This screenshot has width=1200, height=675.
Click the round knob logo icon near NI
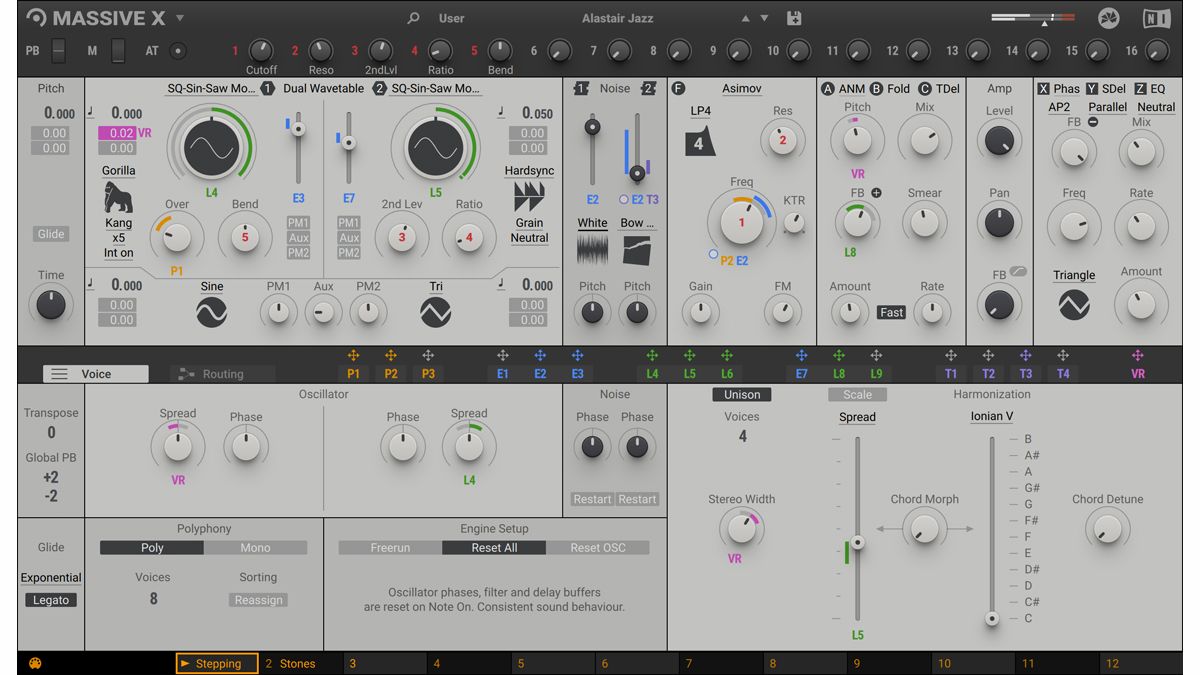click(x=1109, y=18)
